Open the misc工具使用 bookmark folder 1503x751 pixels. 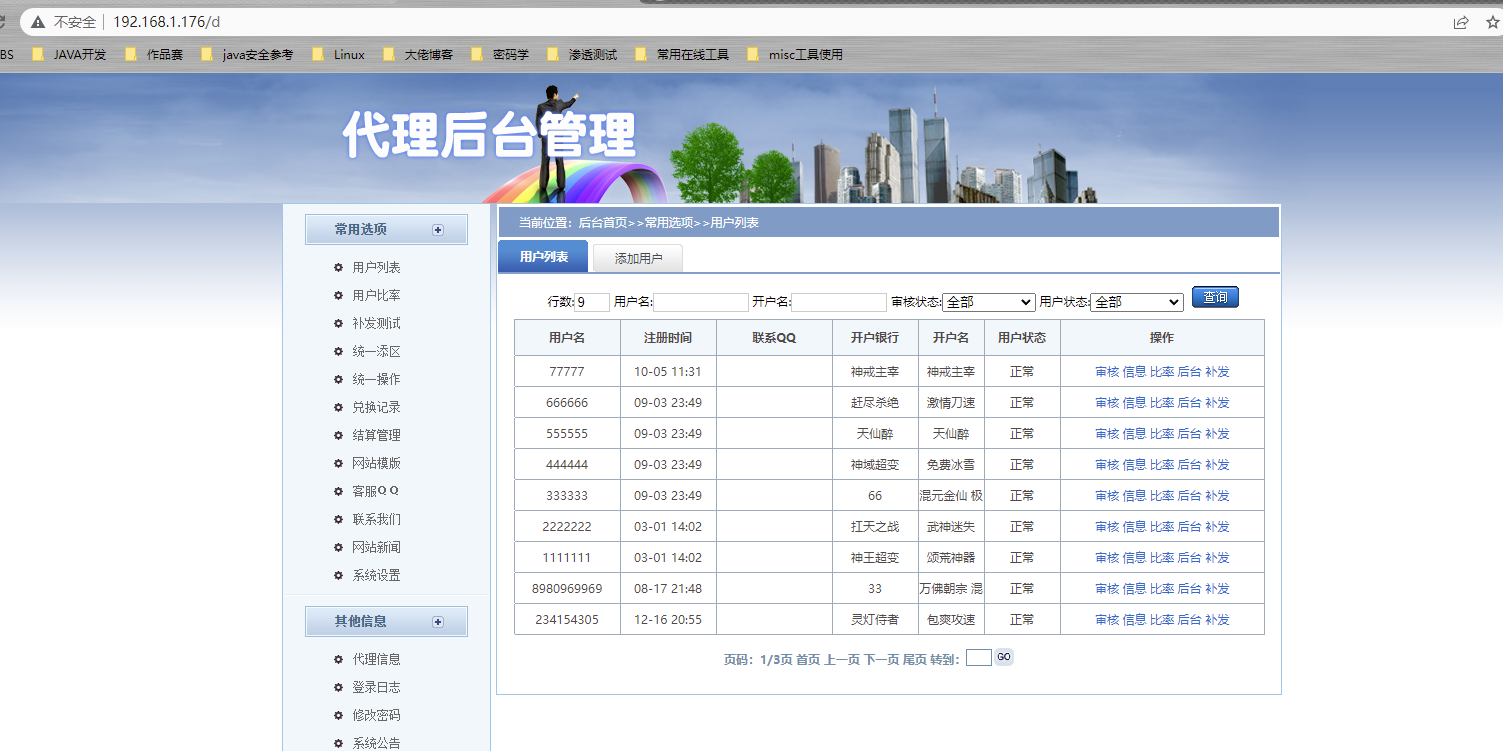coord(795,55)
